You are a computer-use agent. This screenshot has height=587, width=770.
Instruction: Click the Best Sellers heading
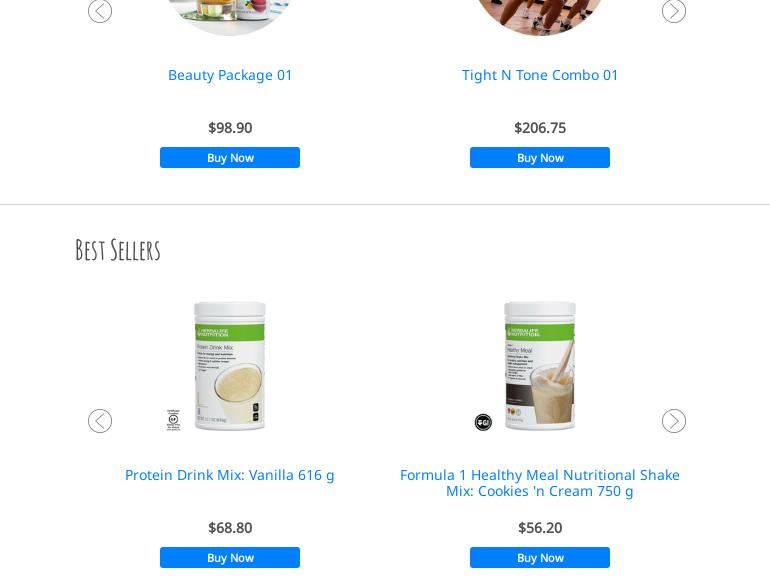[x=118, y=250]
